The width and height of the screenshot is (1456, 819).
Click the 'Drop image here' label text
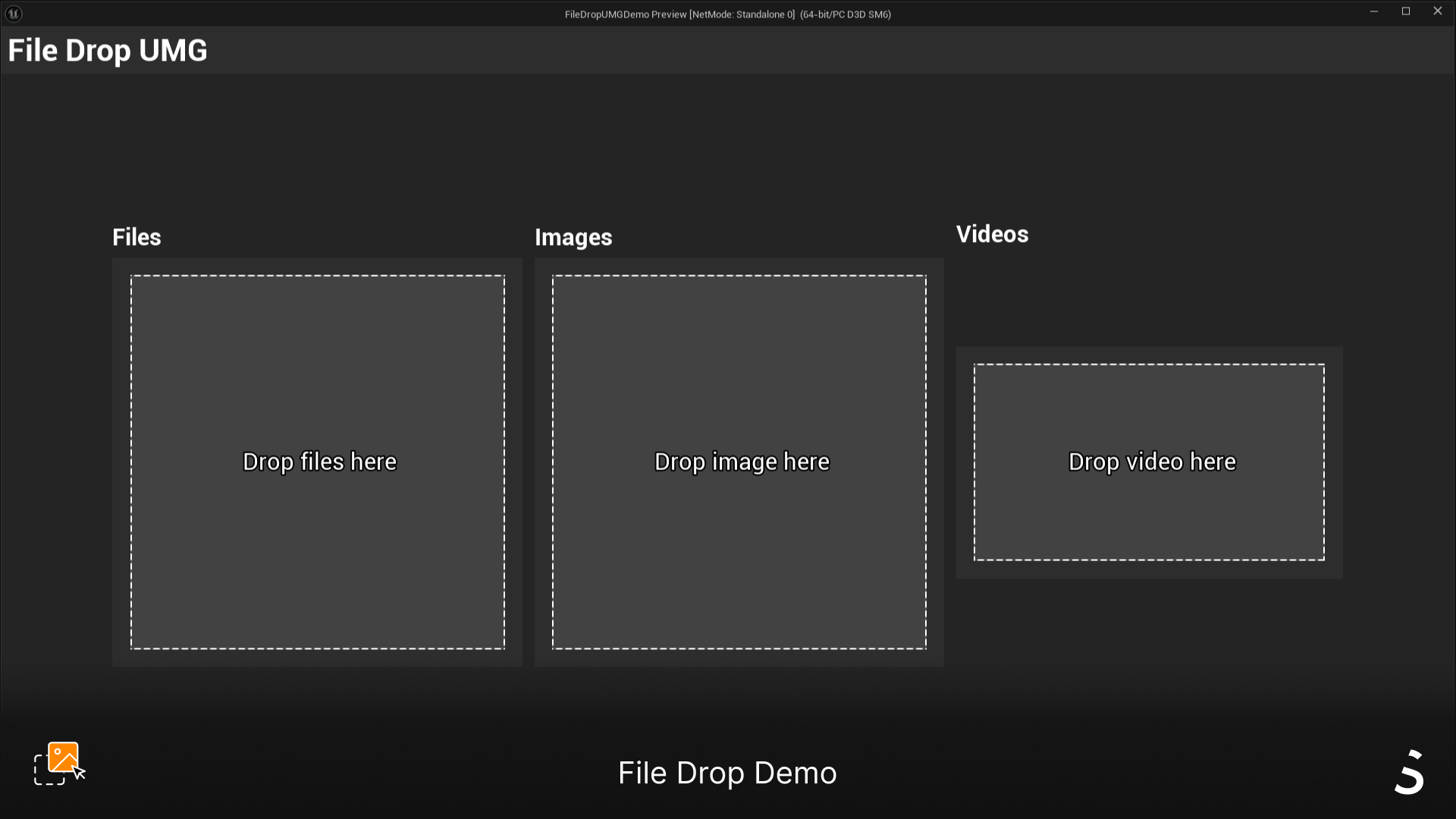pos(742,462)
